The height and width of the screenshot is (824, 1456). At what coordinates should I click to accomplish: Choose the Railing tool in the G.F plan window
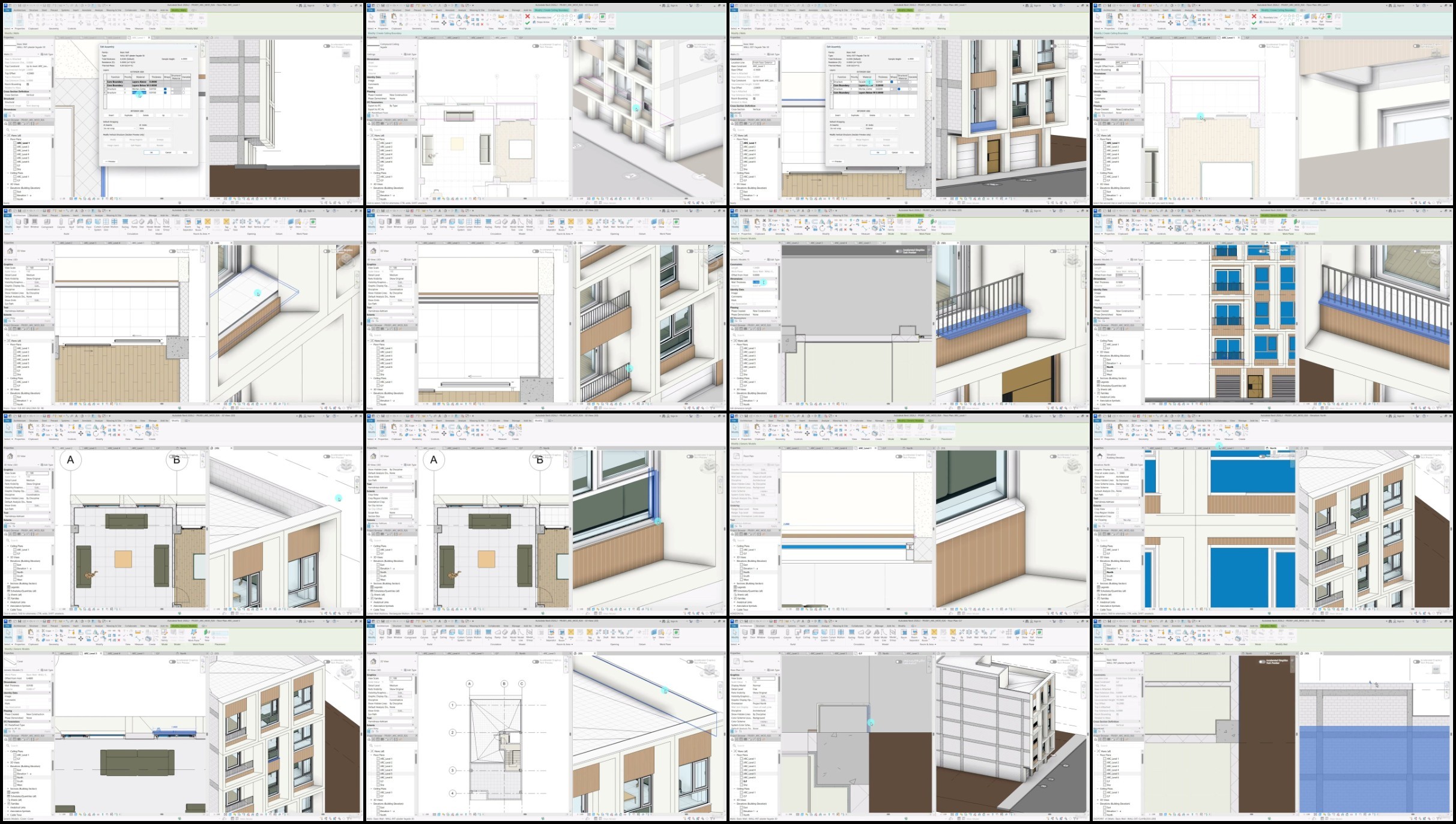click(851, 633)
